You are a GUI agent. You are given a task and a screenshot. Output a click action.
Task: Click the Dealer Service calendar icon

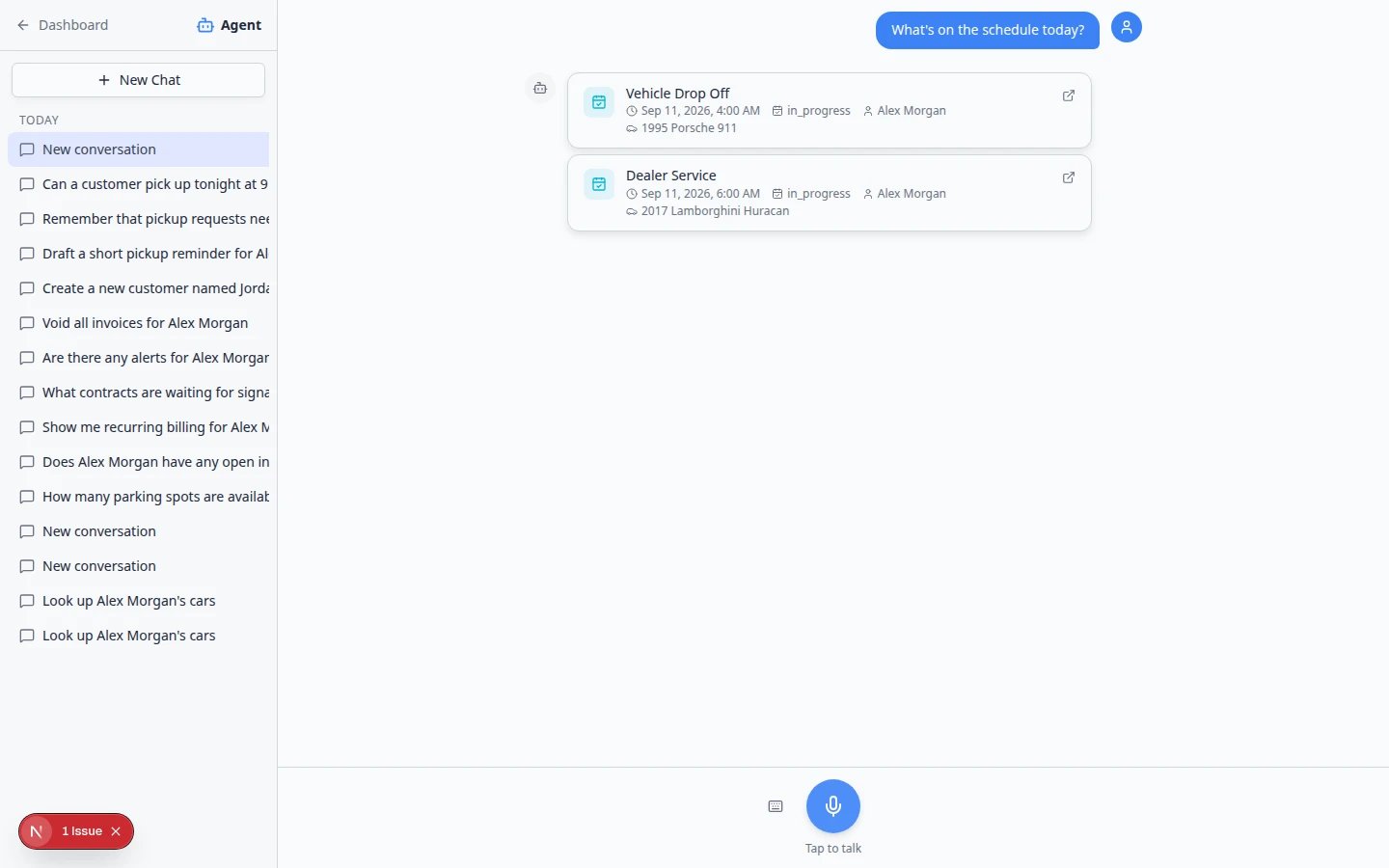click(x=599, y=183)
